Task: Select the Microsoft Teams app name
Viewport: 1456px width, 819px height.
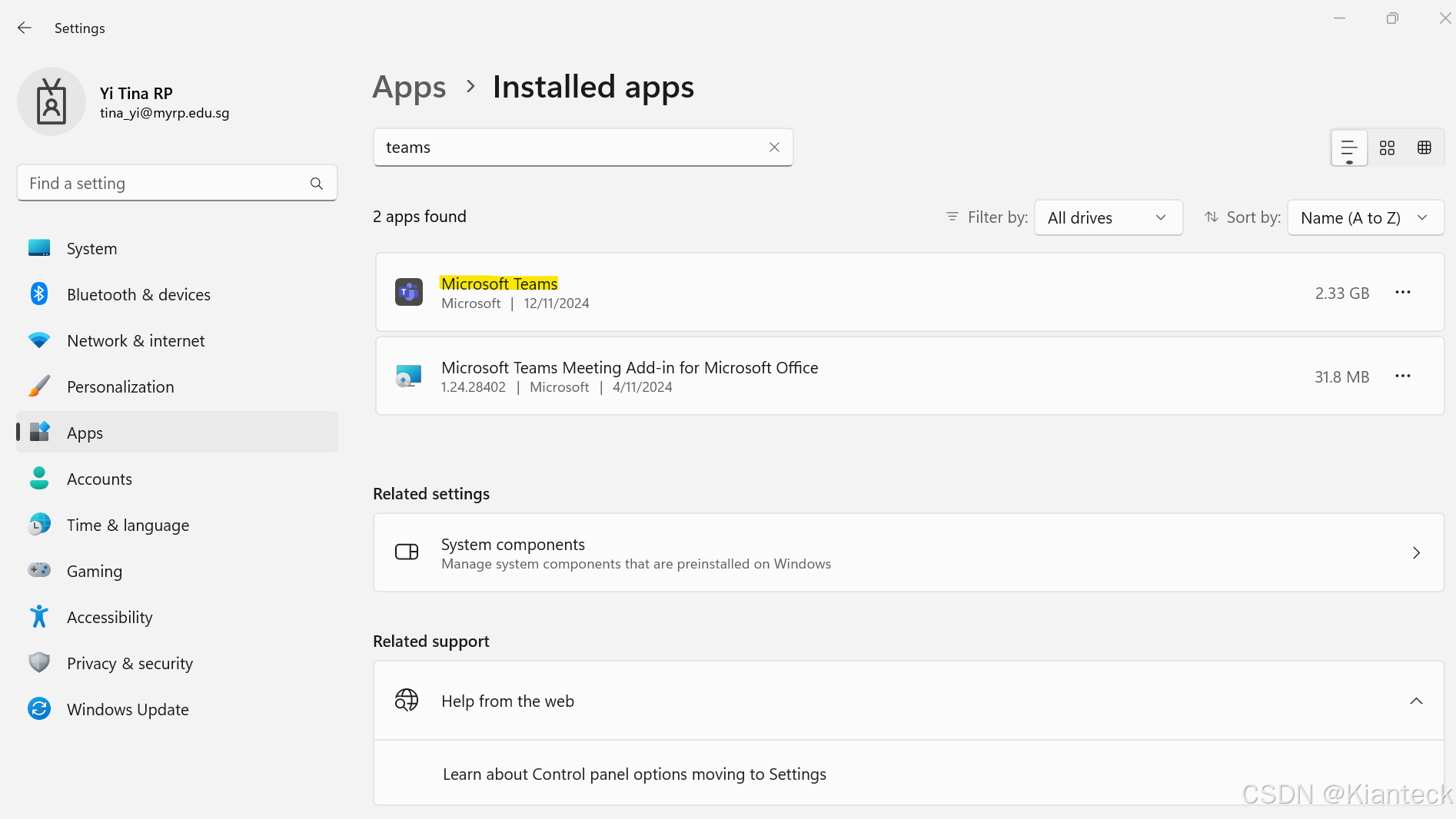Action: pos(499,283)
